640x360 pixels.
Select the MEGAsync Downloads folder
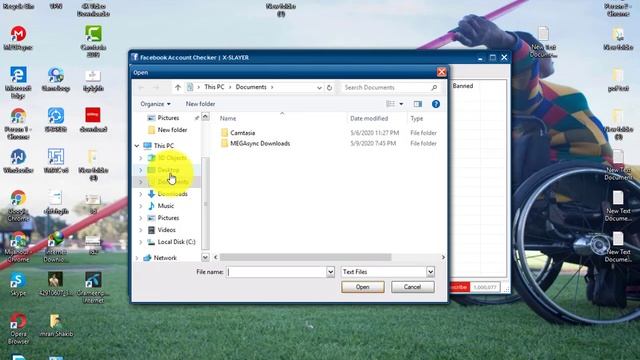[260, 144]
